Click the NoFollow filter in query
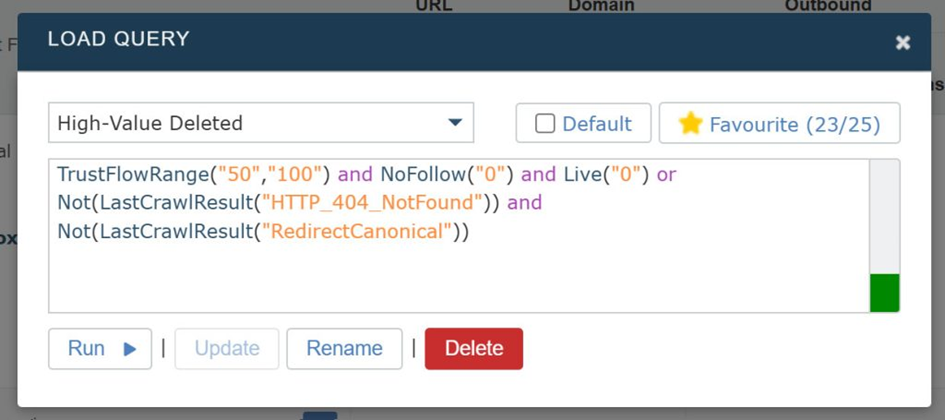Image resolution: width=945 pixels, height=420 pixels. [420, 175]
